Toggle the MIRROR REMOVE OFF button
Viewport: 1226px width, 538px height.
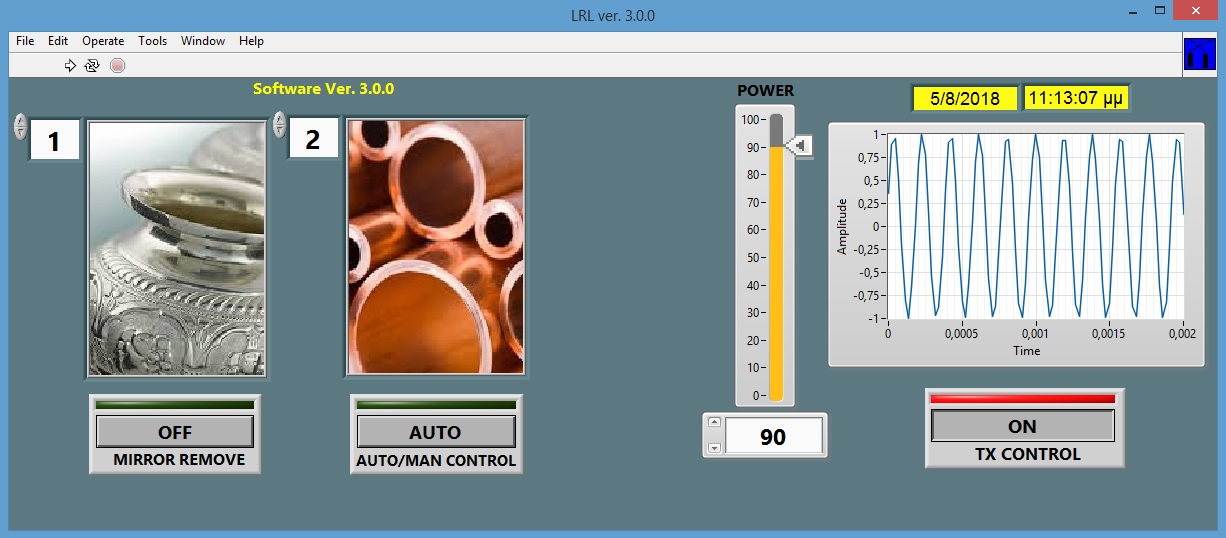(175, 432)
